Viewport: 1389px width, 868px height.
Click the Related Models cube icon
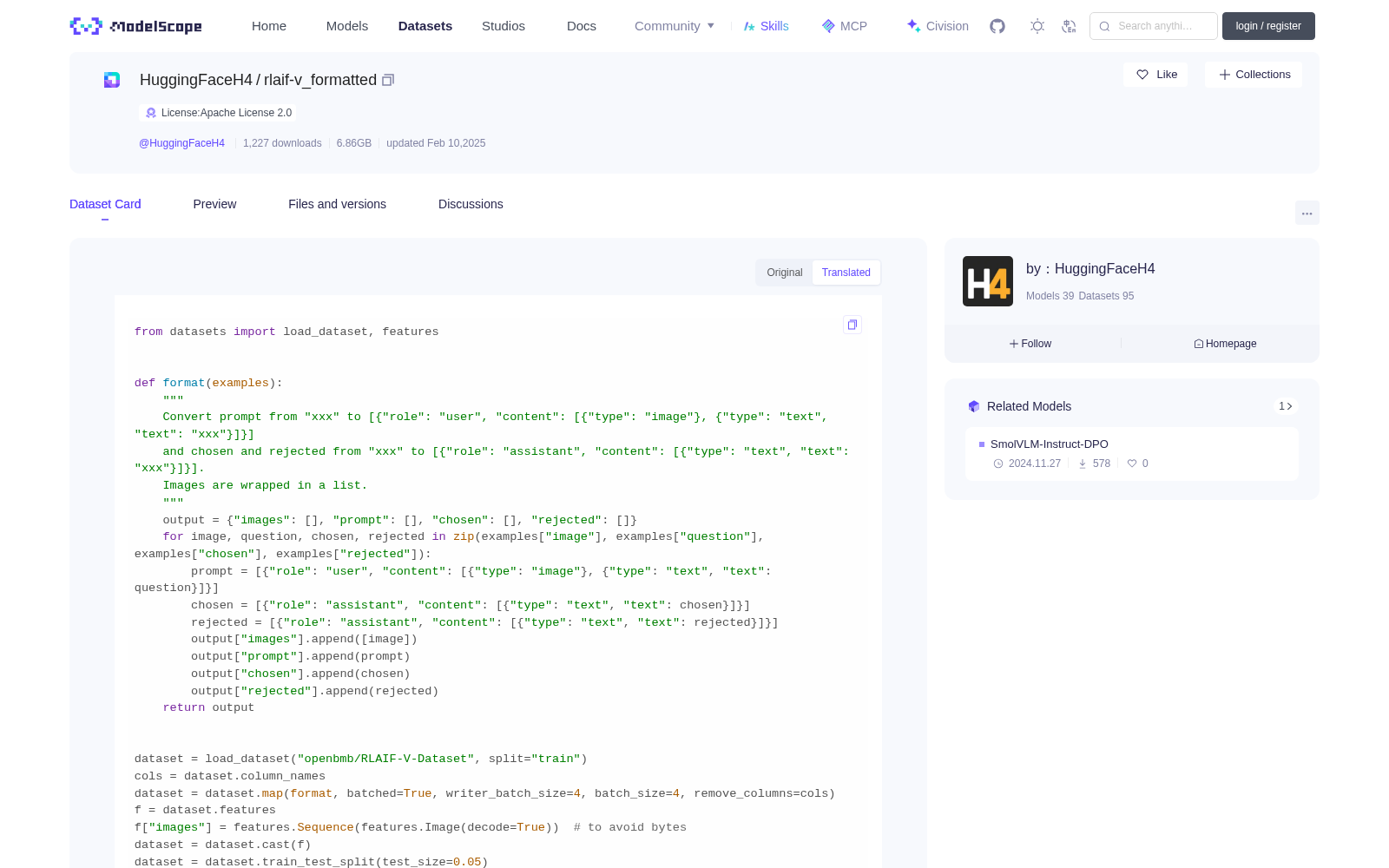tap(974, 406)
